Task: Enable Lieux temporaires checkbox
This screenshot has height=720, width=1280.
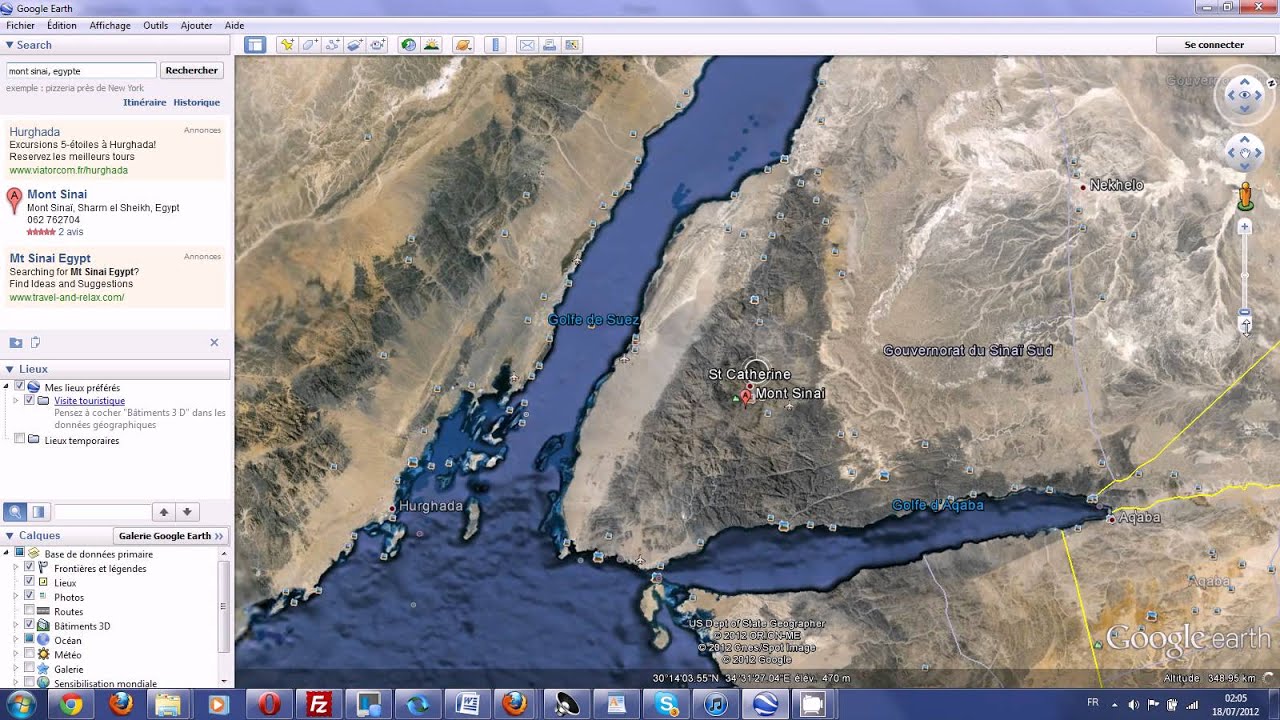Action: tap(19, 439)
